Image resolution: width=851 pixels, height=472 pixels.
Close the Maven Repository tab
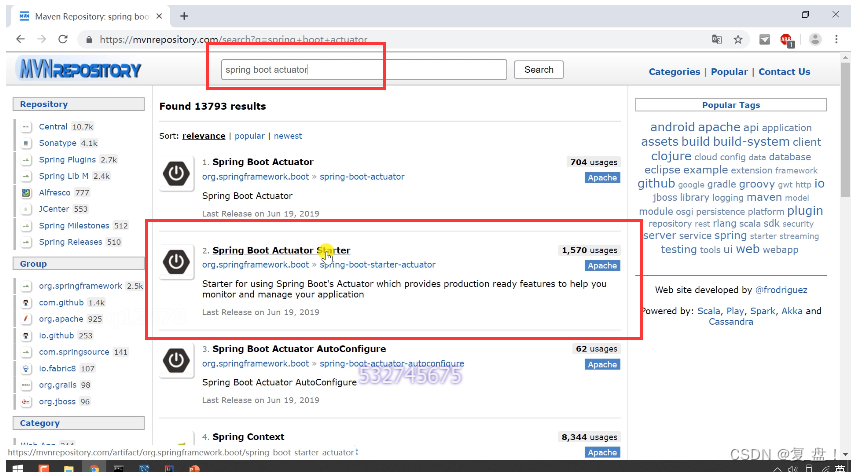(x=159, y=16)
